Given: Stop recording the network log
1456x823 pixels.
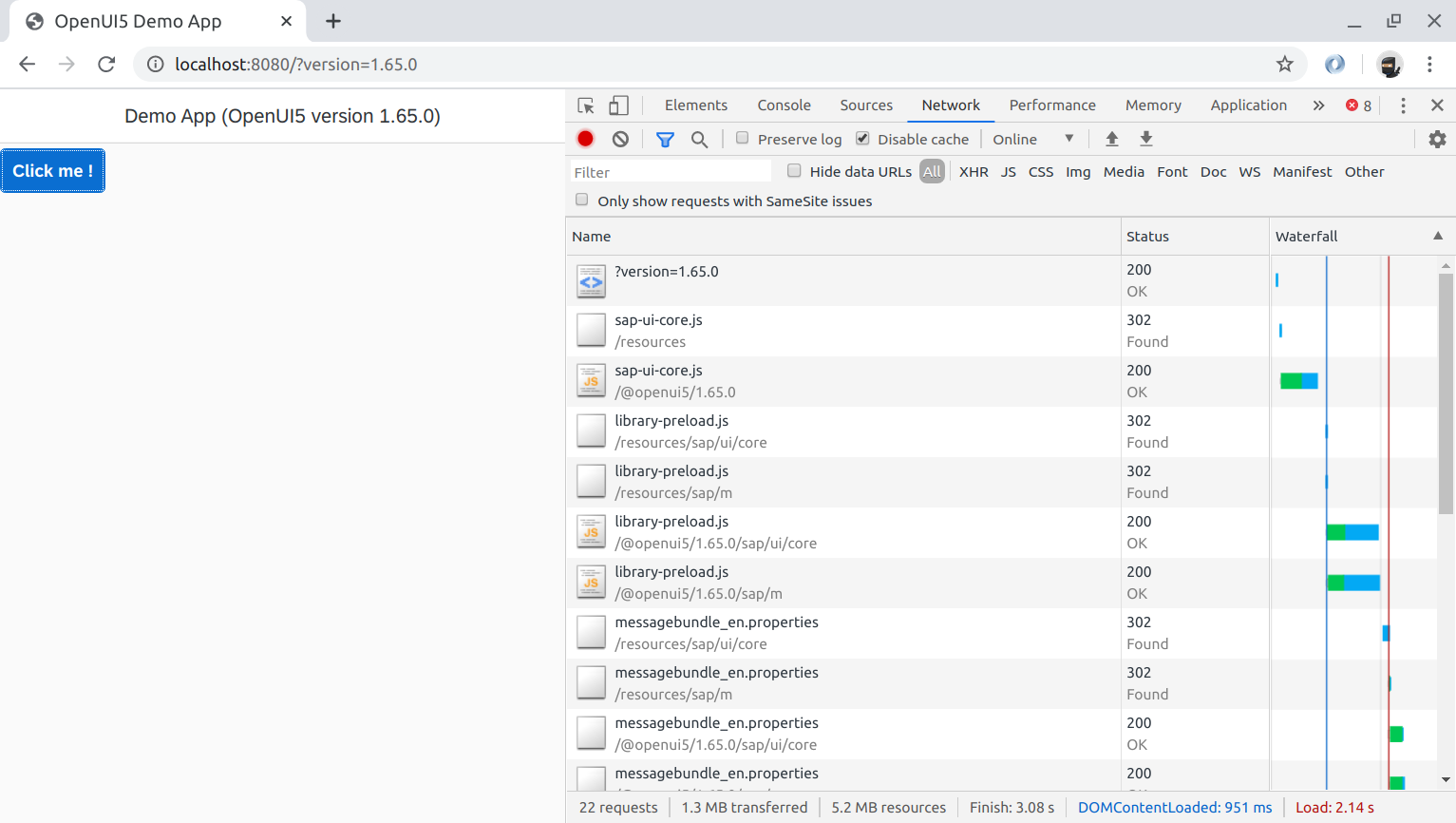Looking at the screenshot, I should point(586,139).
